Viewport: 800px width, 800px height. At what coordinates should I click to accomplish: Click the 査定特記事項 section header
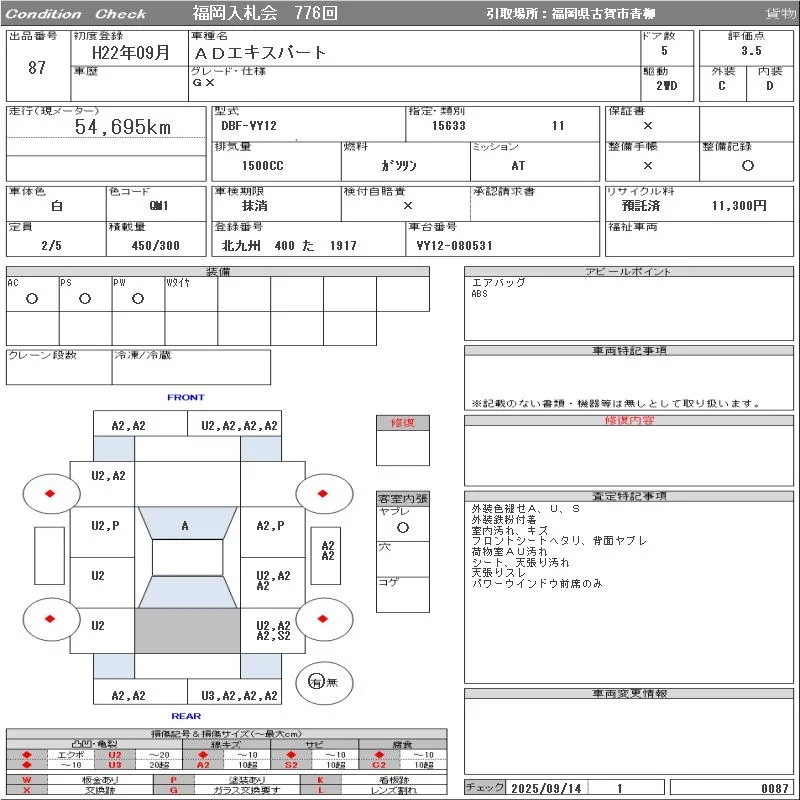(629, 496)
